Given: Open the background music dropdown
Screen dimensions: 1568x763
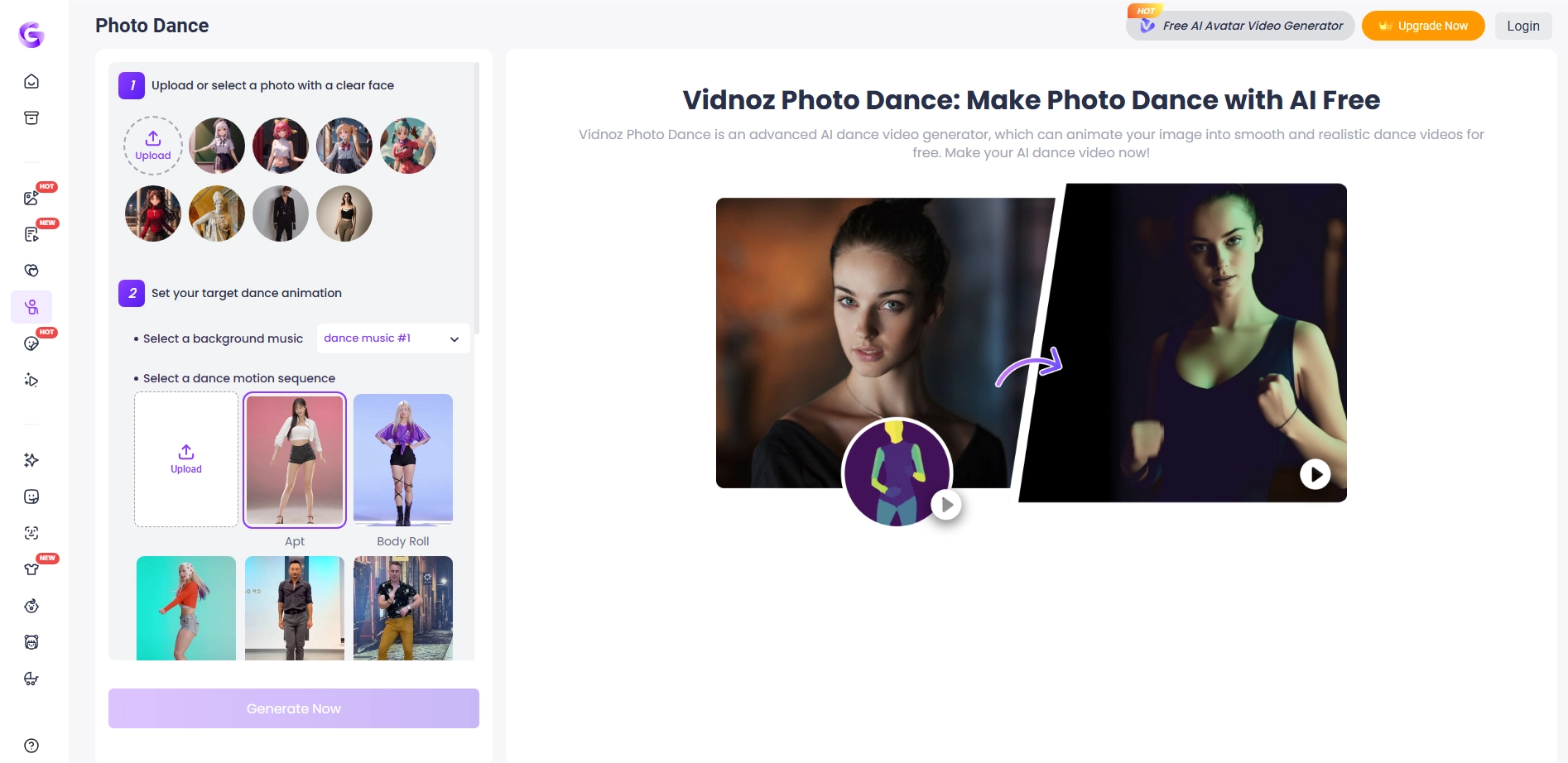Looking at the screenshot, I should point(392,338).
